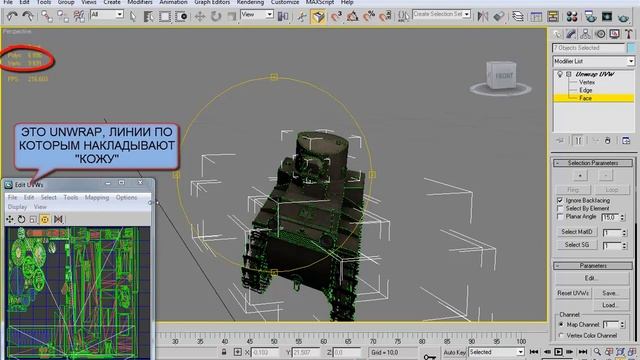This screenshot has width=640, height=360.
Task: Toggle the Angle Snap icon
Action: click(x=352, y=16)
